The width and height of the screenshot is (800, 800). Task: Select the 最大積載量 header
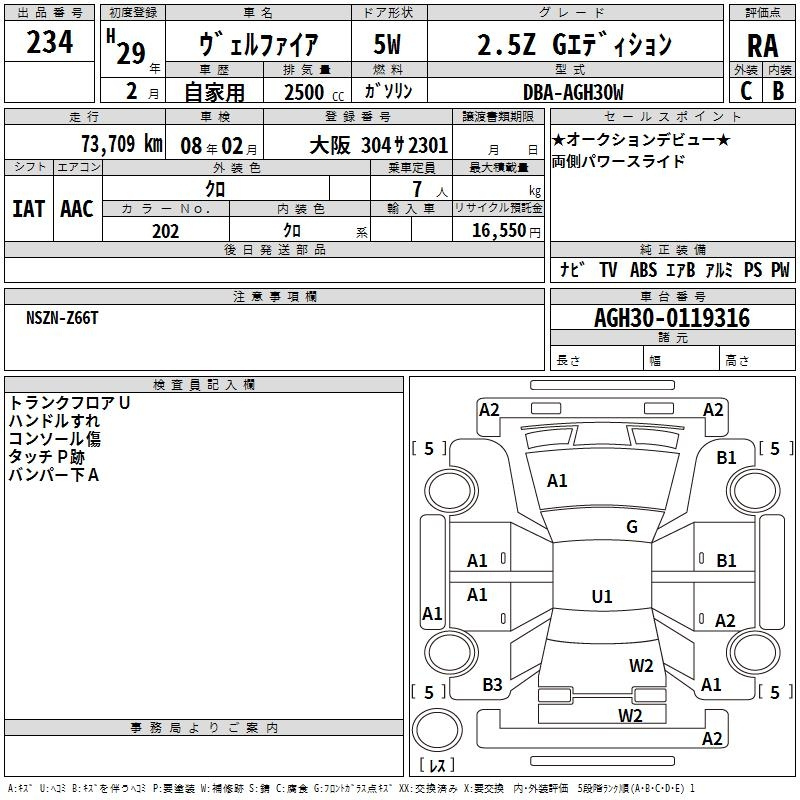click(x=498, y=167)
